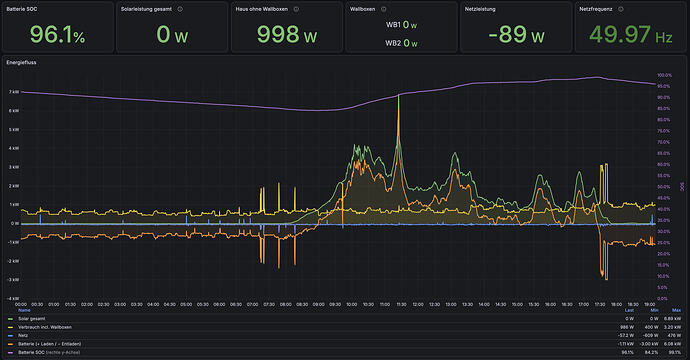This screenshot has height=360, width=690.
Task: Open info icon next to Solarleistung gesamt
Action: pos(180,9)
